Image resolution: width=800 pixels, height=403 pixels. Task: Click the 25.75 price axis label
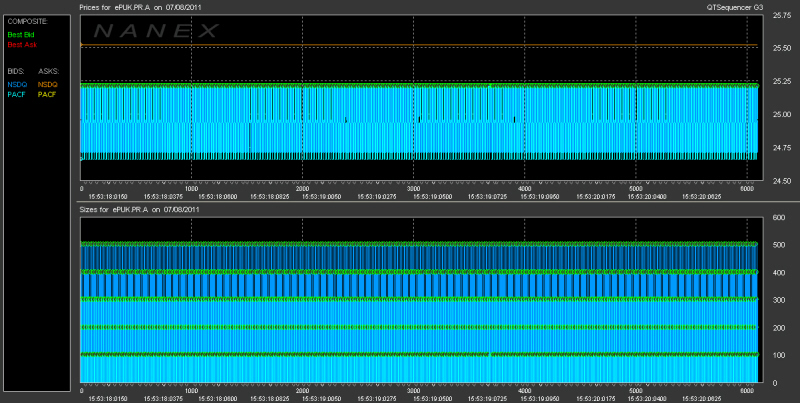click(780, 15)
